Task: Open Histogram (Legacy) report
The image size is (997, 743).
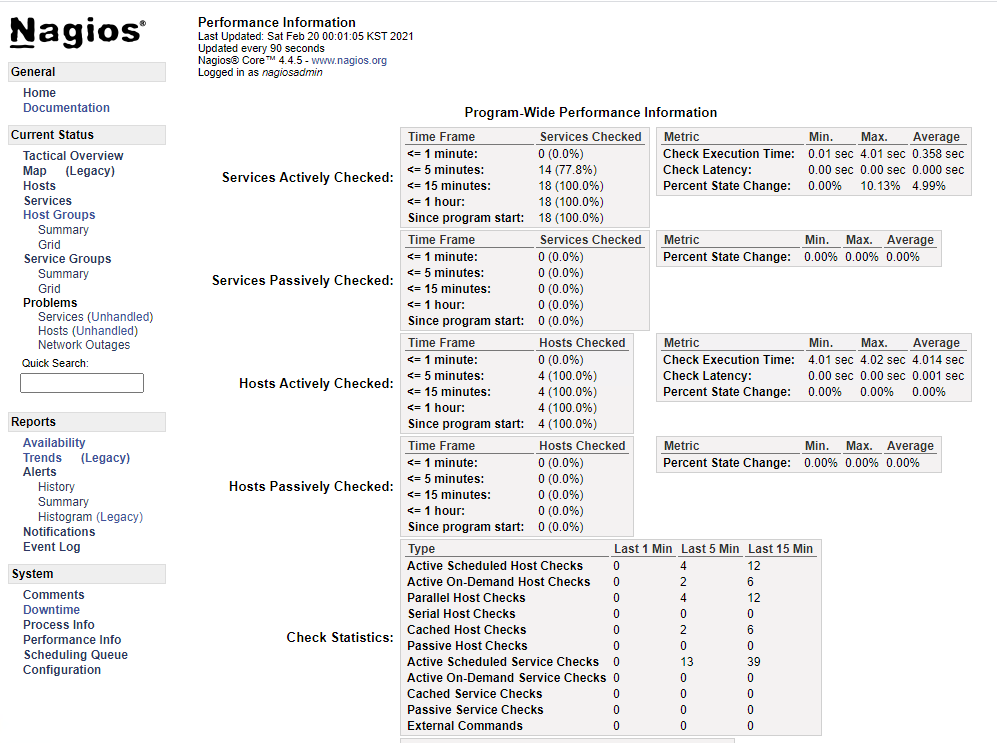Action: (x=90, y=517)
